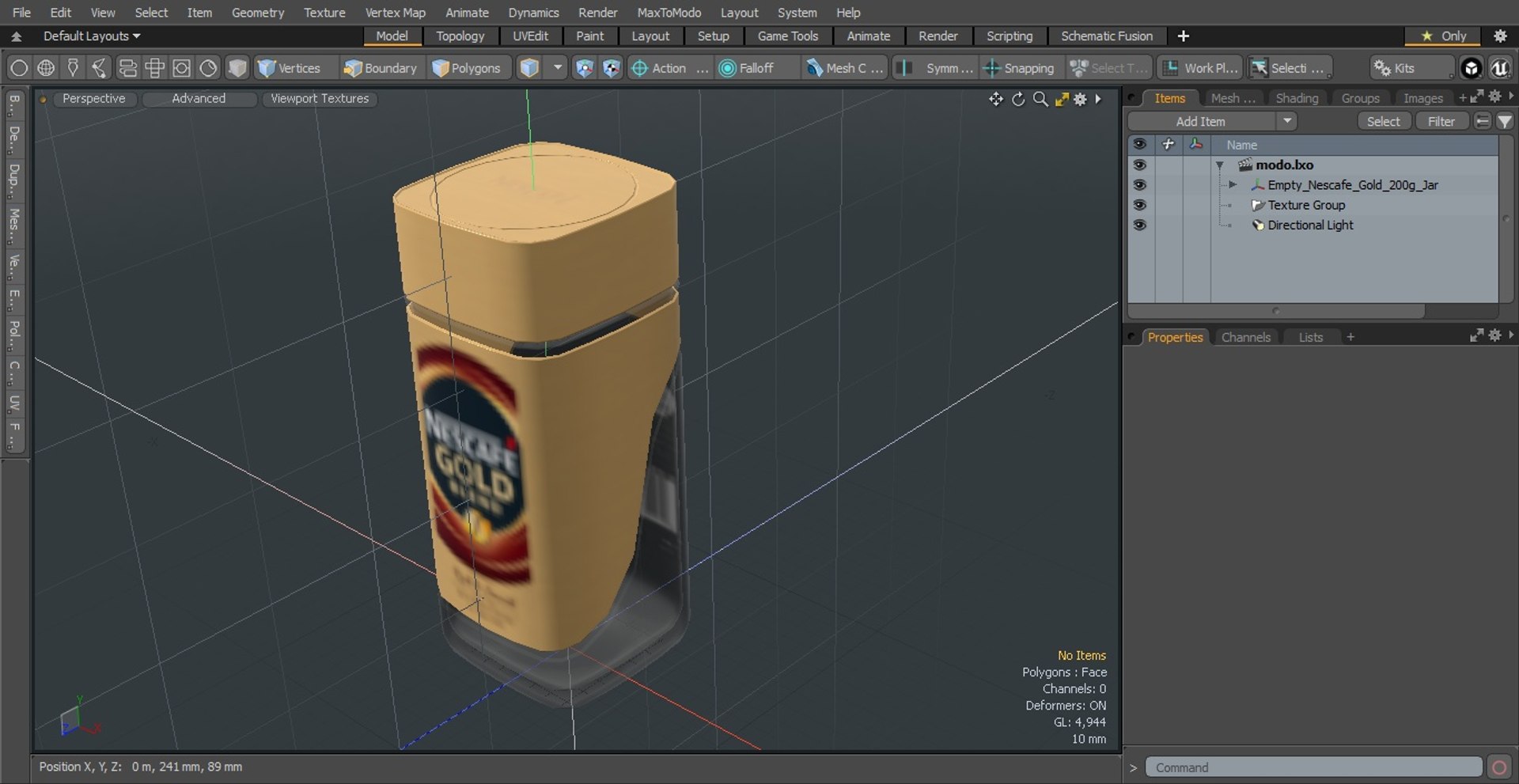Switch to the Shading panel tab
The height and width of the screenshot is (784, 1519).
click(1297, 98)
